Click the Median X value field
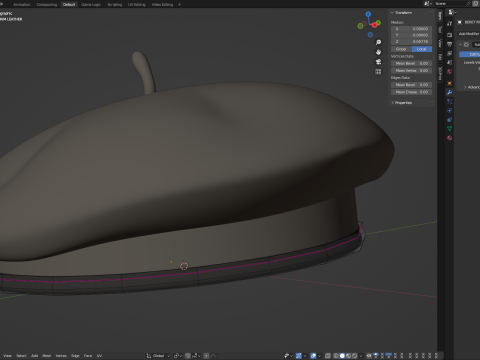 411,29
